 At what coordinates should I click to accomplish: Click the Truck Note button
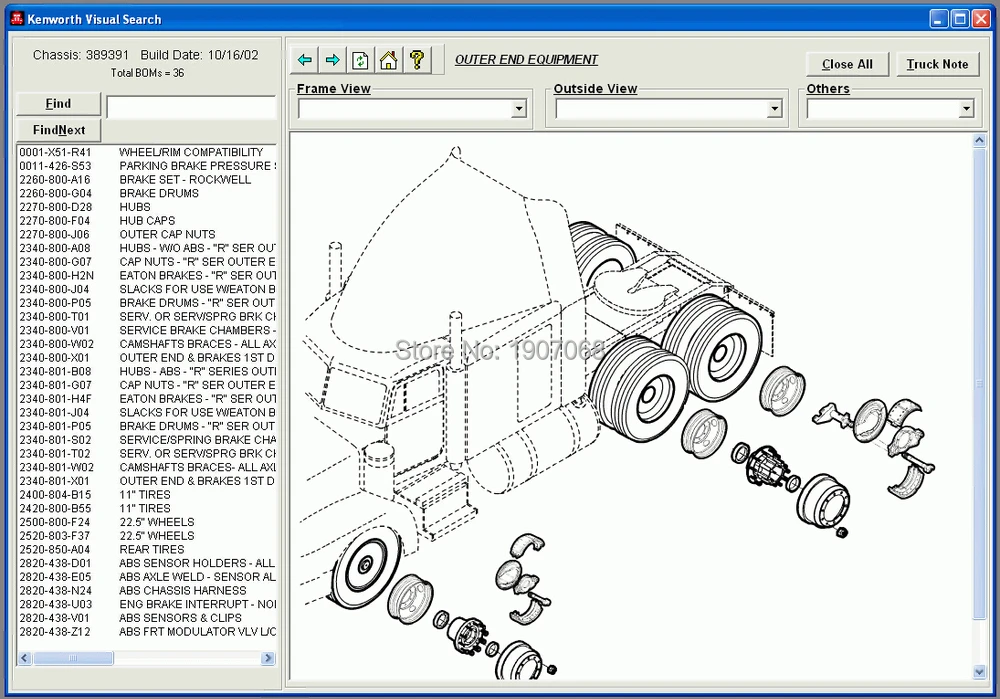coord(938,64)
